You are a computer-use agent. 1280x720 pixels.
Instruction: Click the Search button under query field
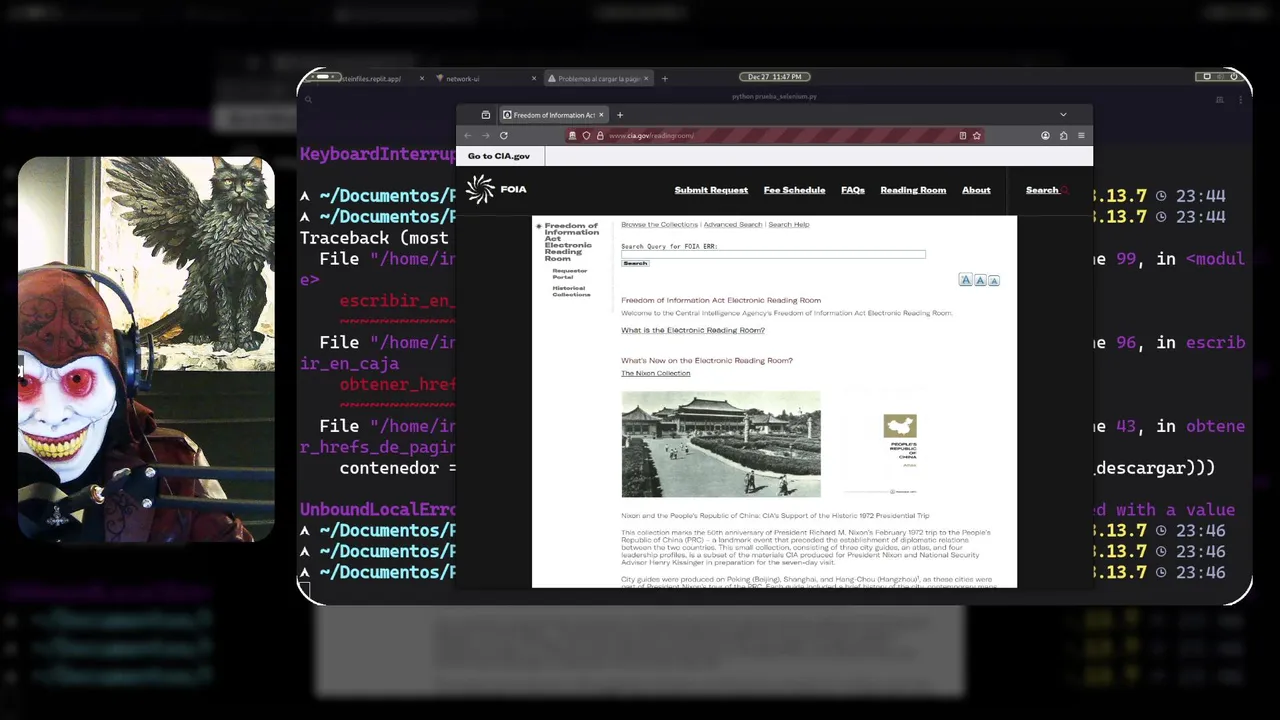tap(635, 264)
